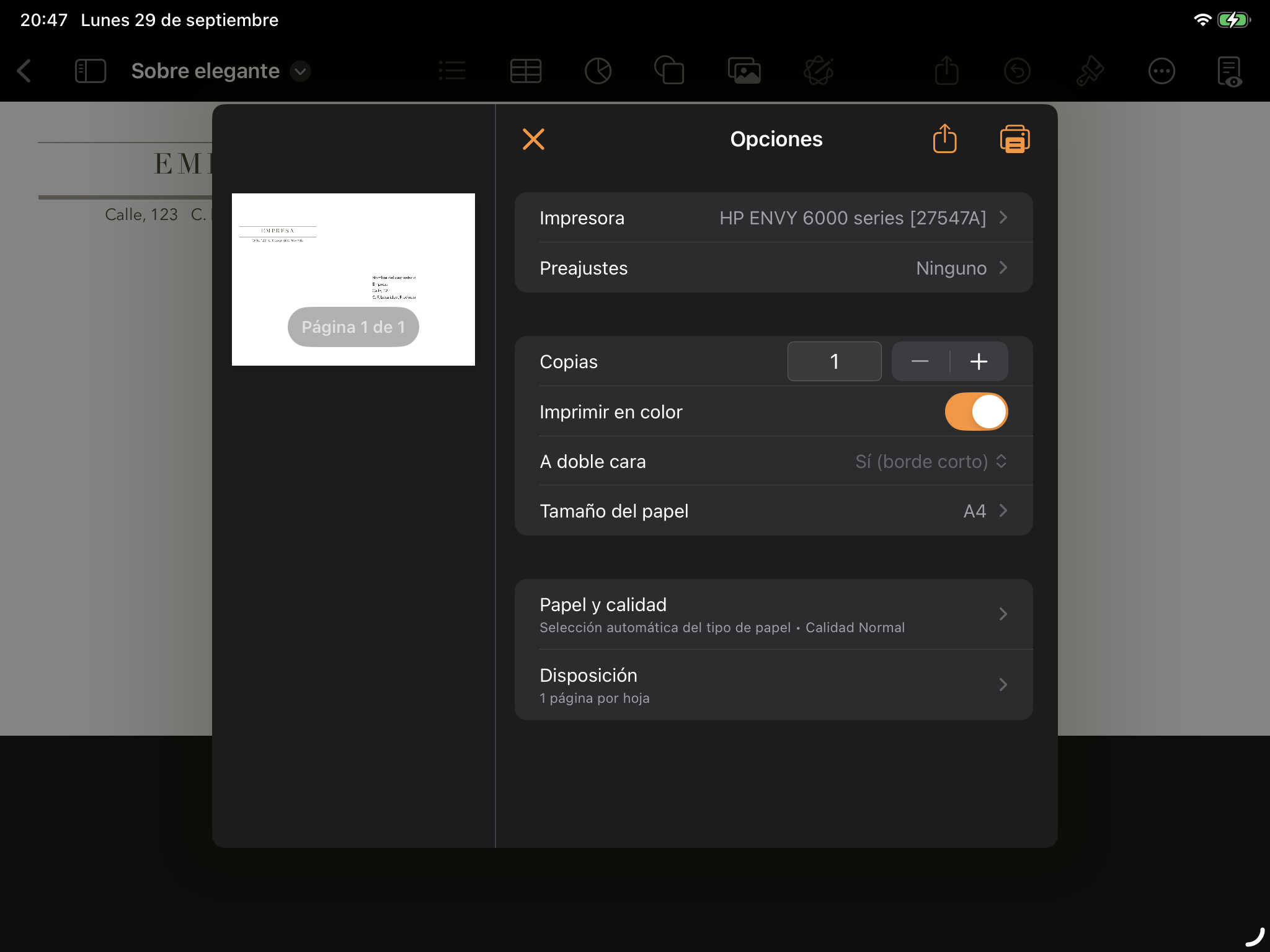Viewport: 1270px width, 952px height.
Task: Open the more options ellipsis icon
Action: click(x=1161, y=71)
